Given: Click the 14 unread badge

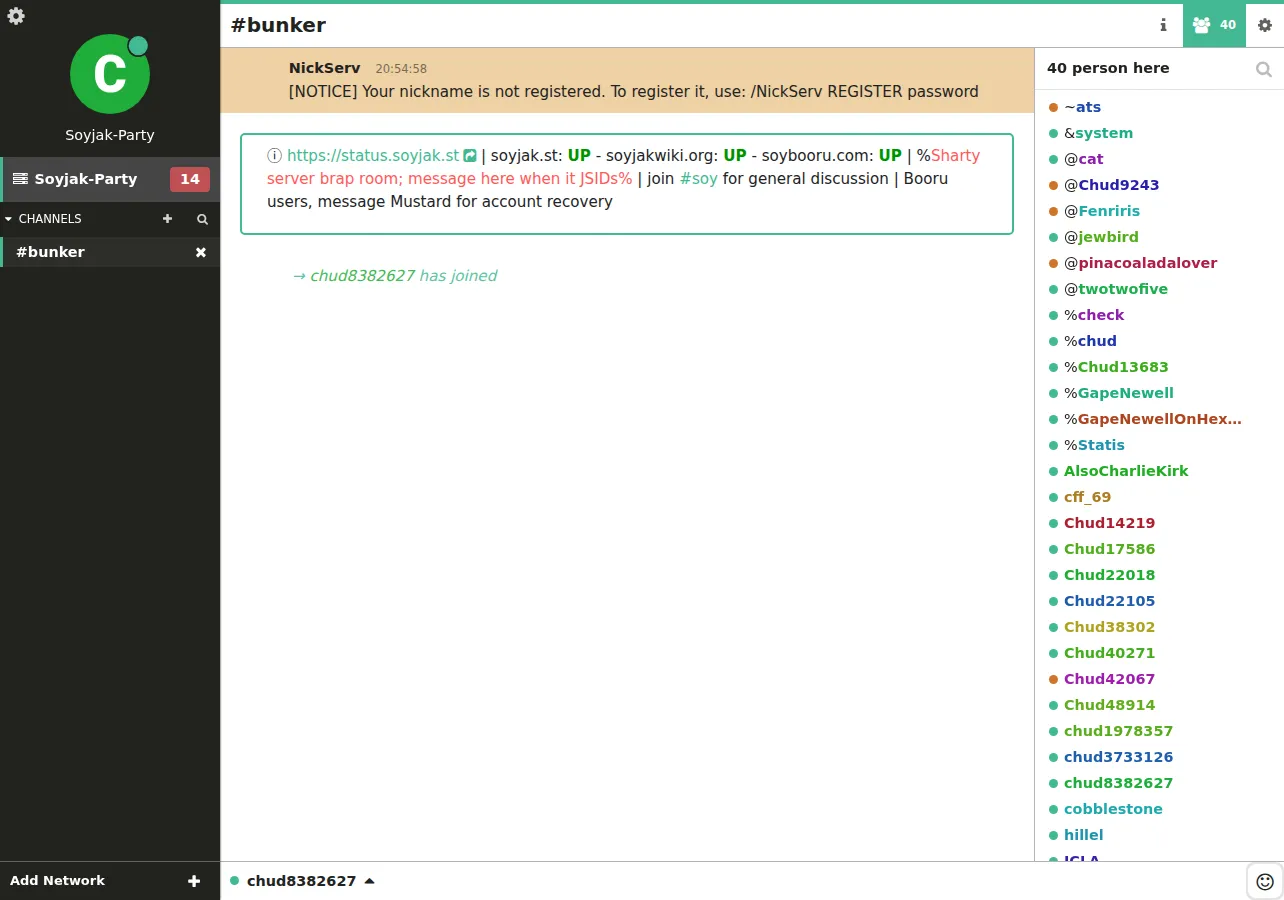Looking at the screenshot, I should [189, 179].
